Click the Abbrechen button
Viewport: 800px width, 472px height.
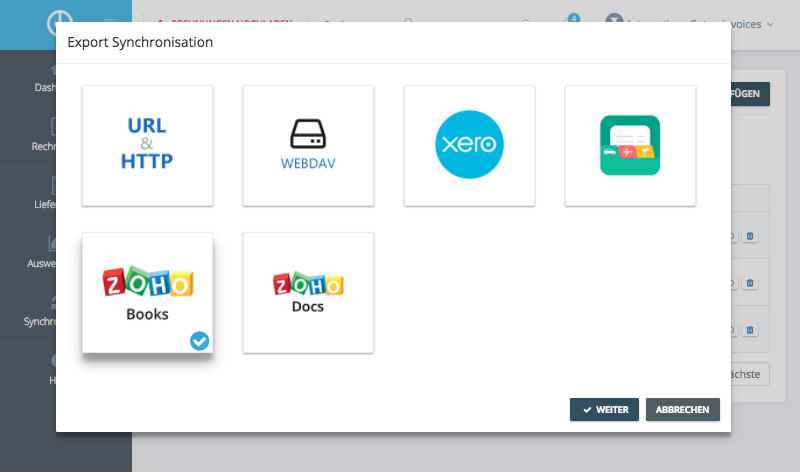pos(683,410)
